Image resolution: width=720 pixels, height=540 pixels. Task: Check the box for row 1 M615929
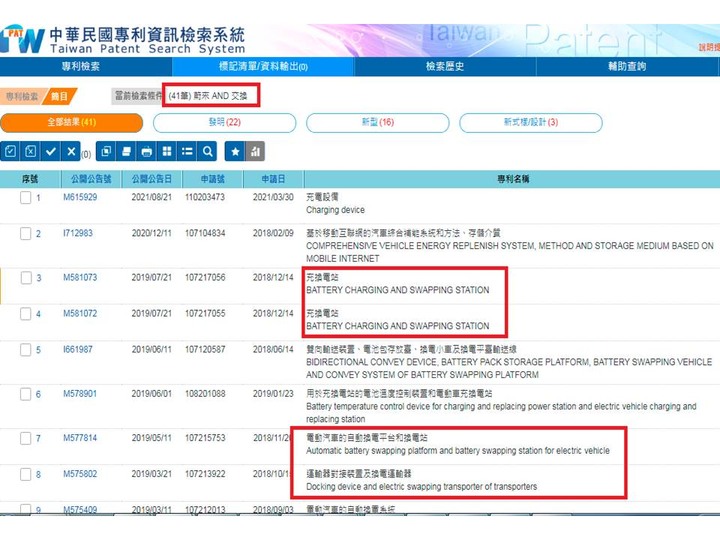click(x=26, y=197)
